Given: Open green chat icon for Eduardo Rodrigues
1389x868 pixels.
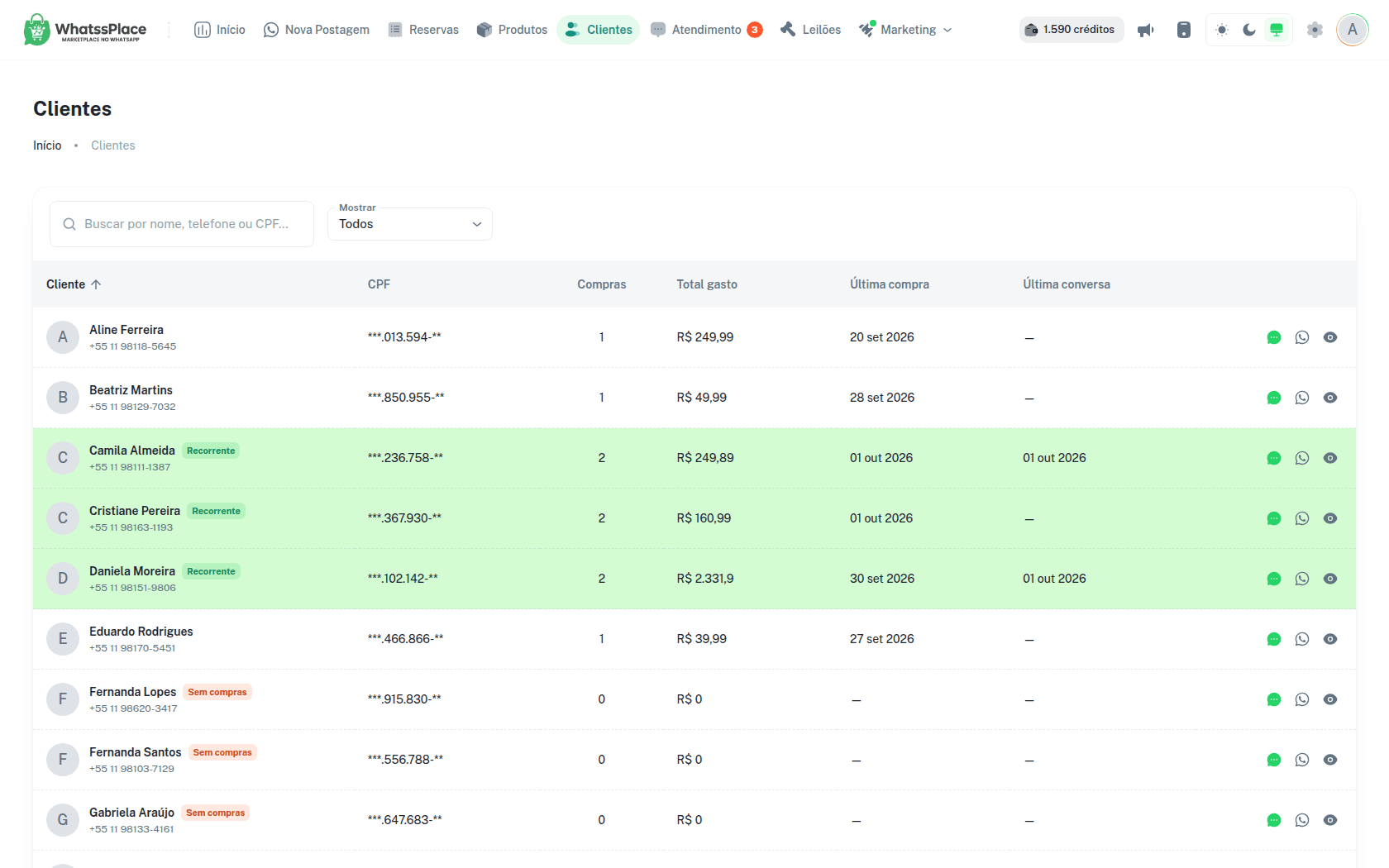Looking at the screenshot, I should click(1274, 639).
